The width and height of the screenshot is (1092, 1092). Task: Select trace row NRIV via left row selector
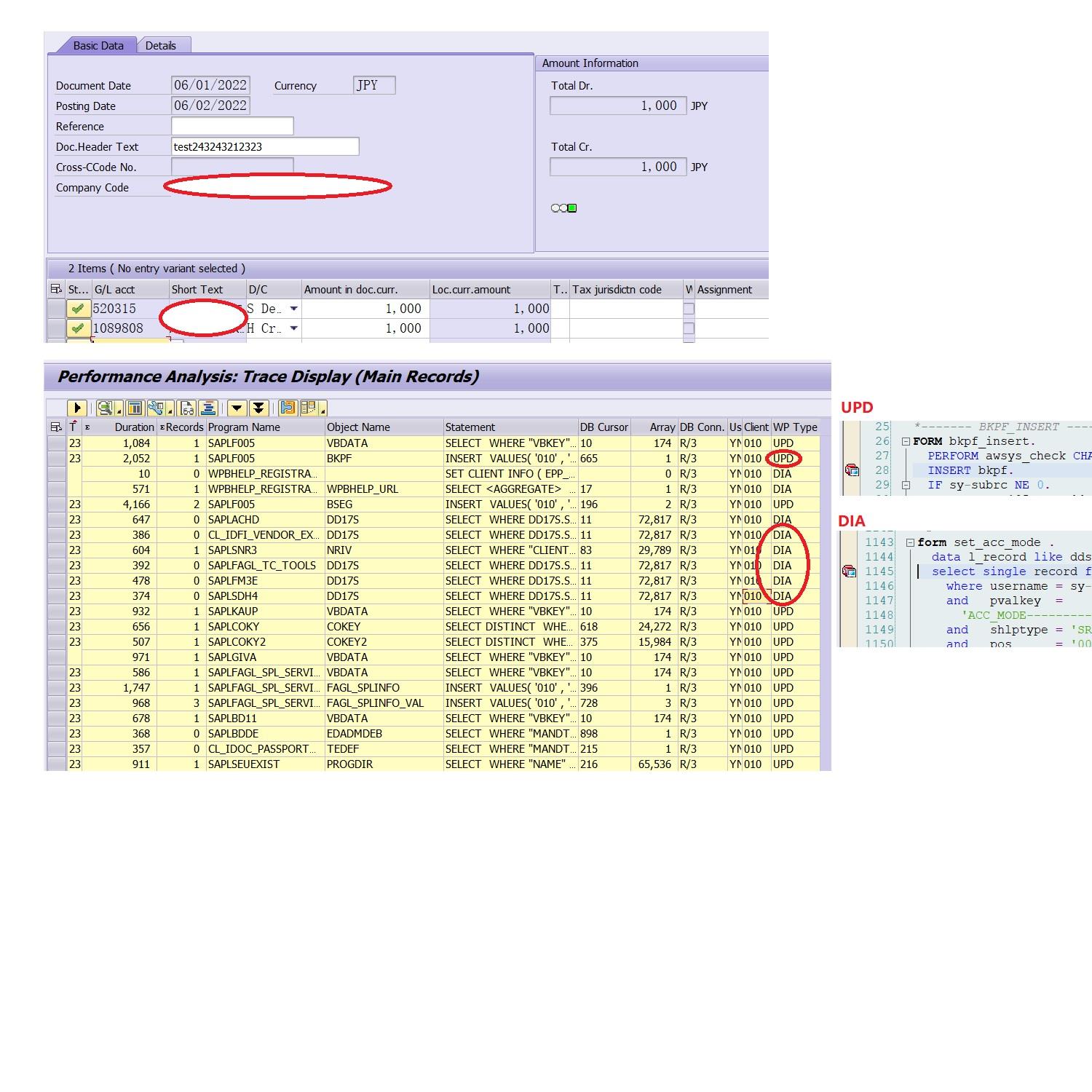[56, 550]
